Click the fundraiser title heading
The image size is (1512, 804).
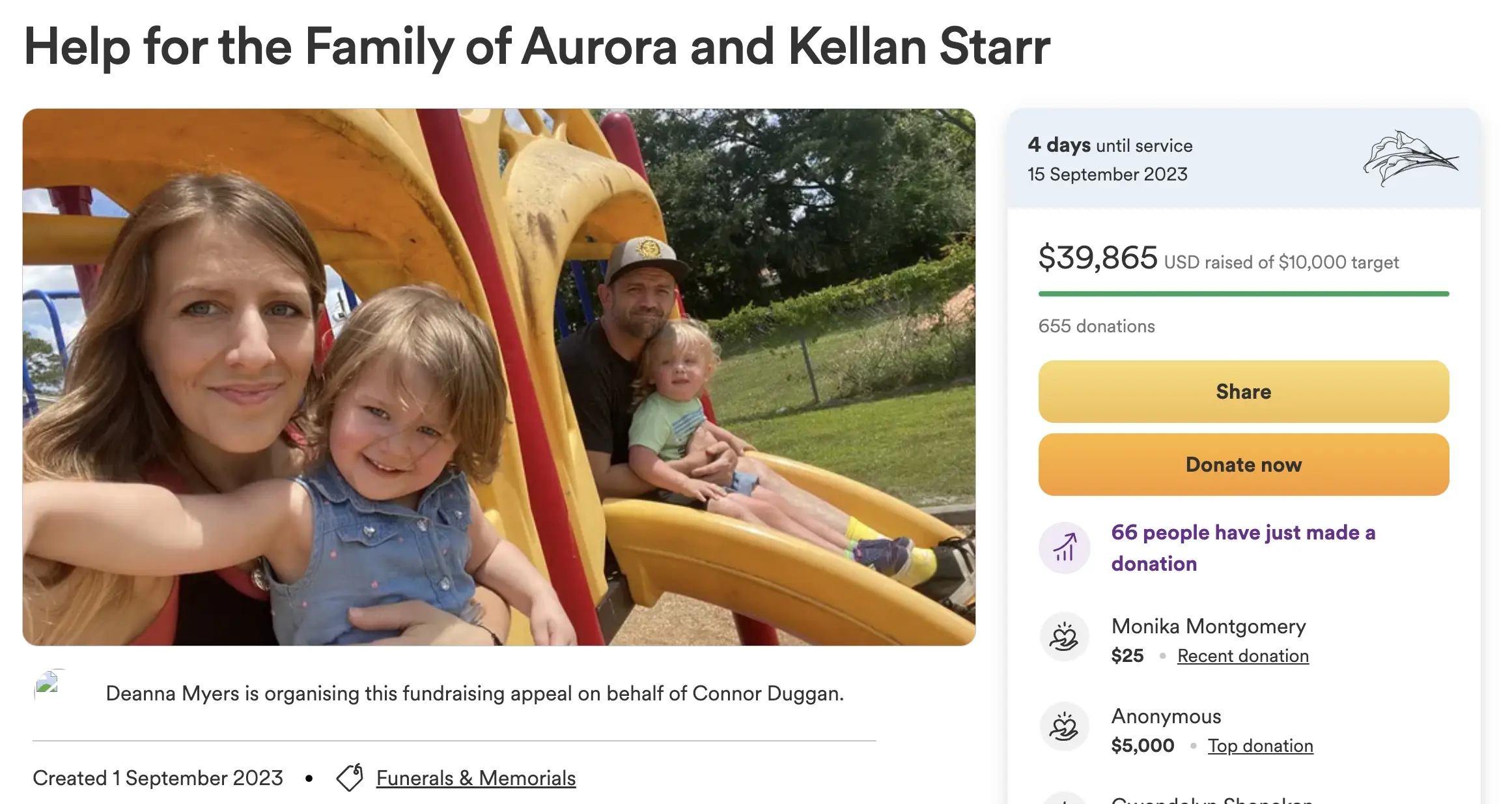(x=537, y=47)
